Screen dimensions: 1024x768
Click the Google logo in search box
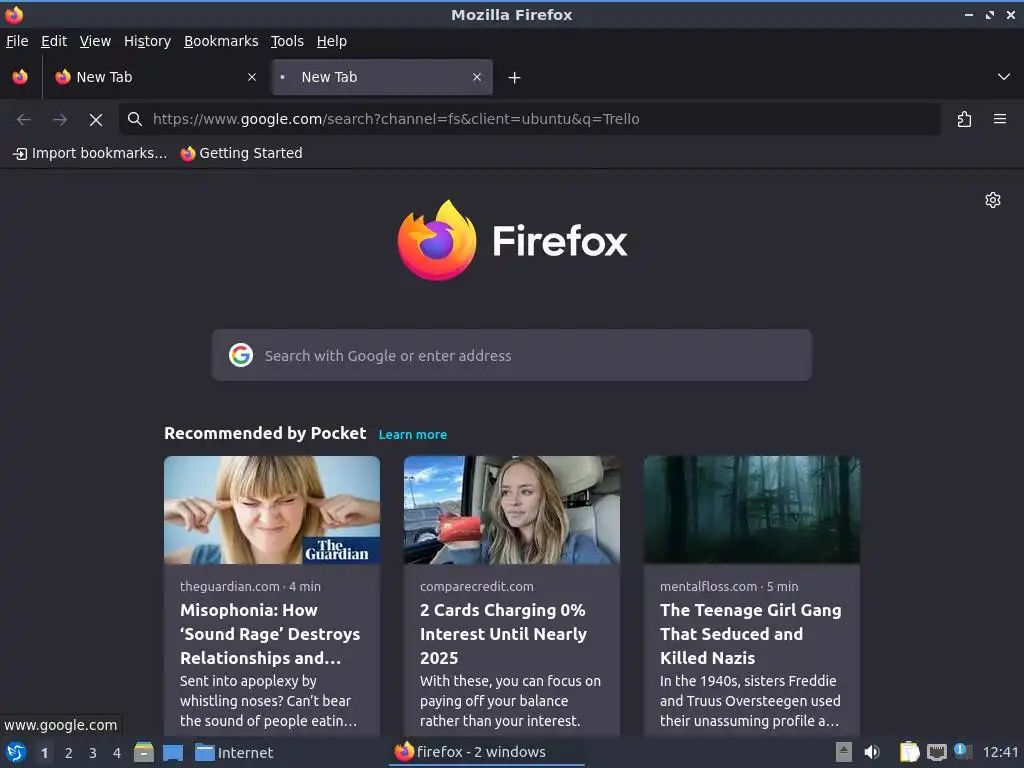pyautogui.click(x=241, y=355)
